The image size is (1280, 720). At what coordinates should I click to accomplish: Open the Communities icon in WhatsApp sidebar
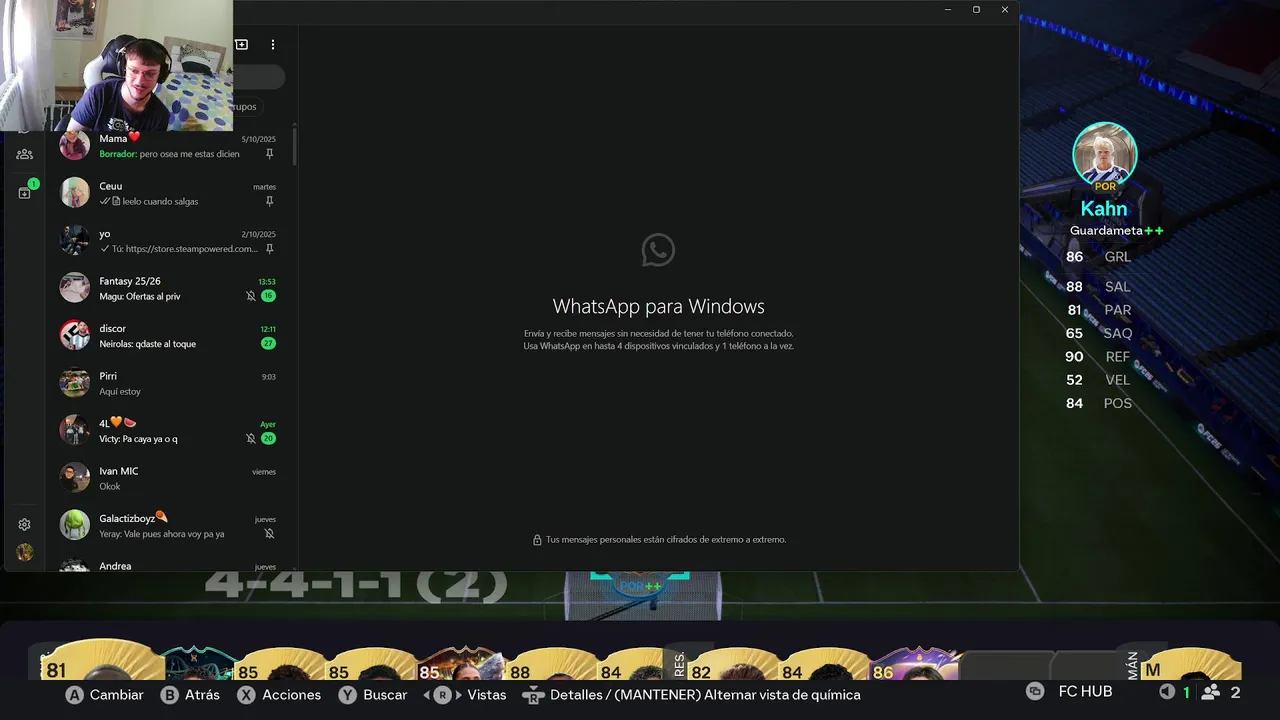click(x=24, y=154)
